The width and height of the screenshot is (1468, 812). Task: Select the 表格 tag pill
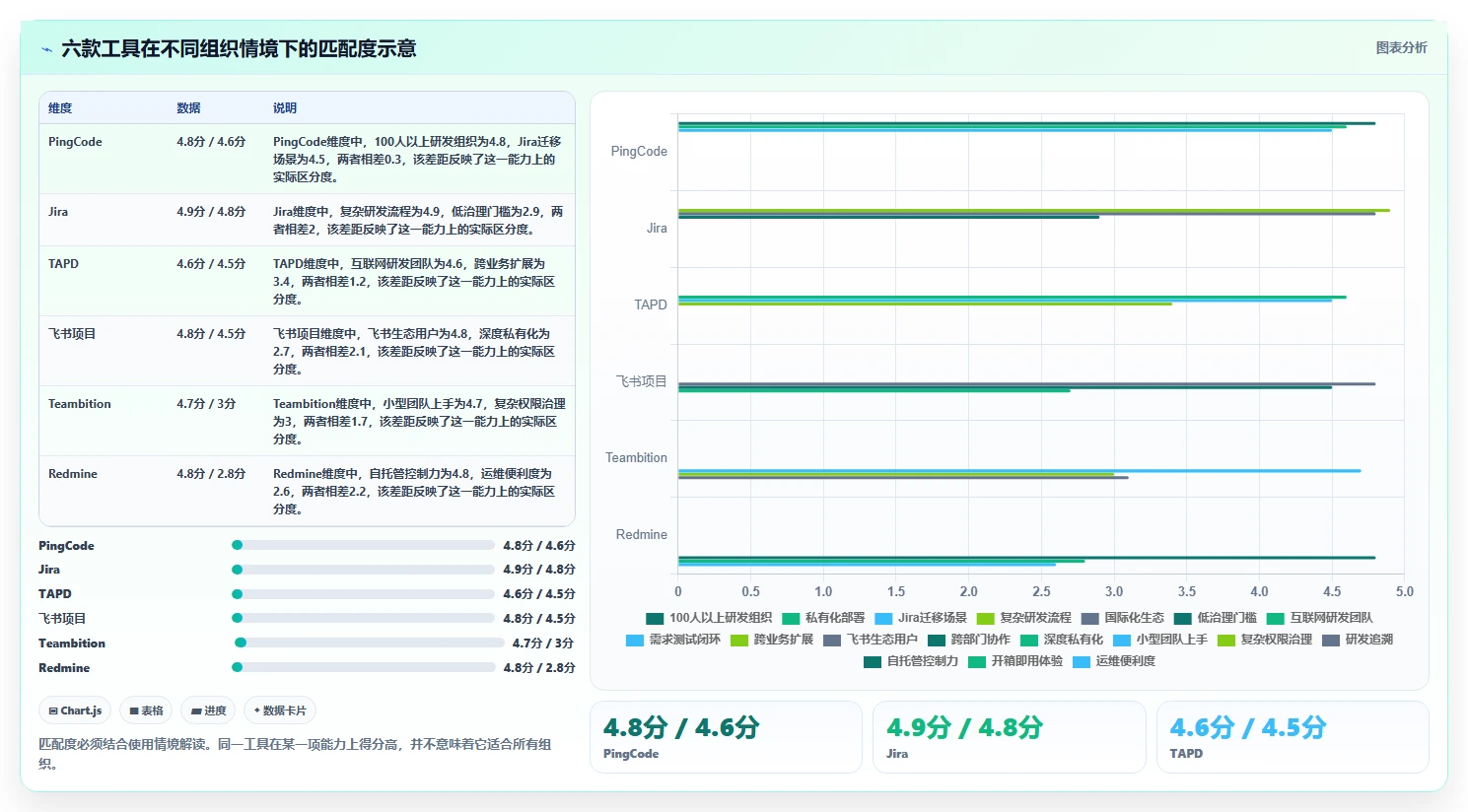(x=146, y=710)
